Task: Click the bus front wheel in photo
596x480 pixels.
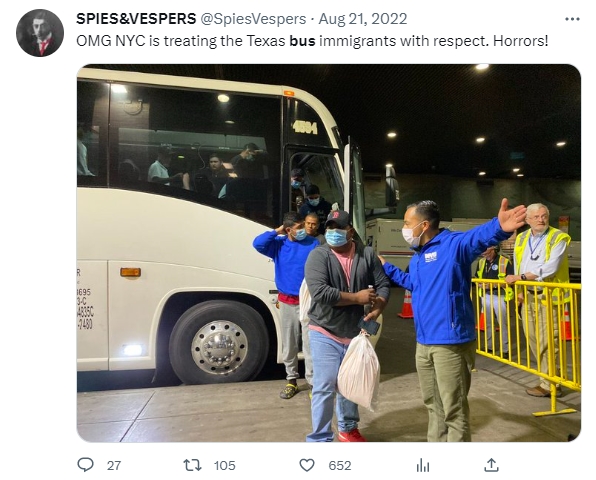Action: pos(219,342)
